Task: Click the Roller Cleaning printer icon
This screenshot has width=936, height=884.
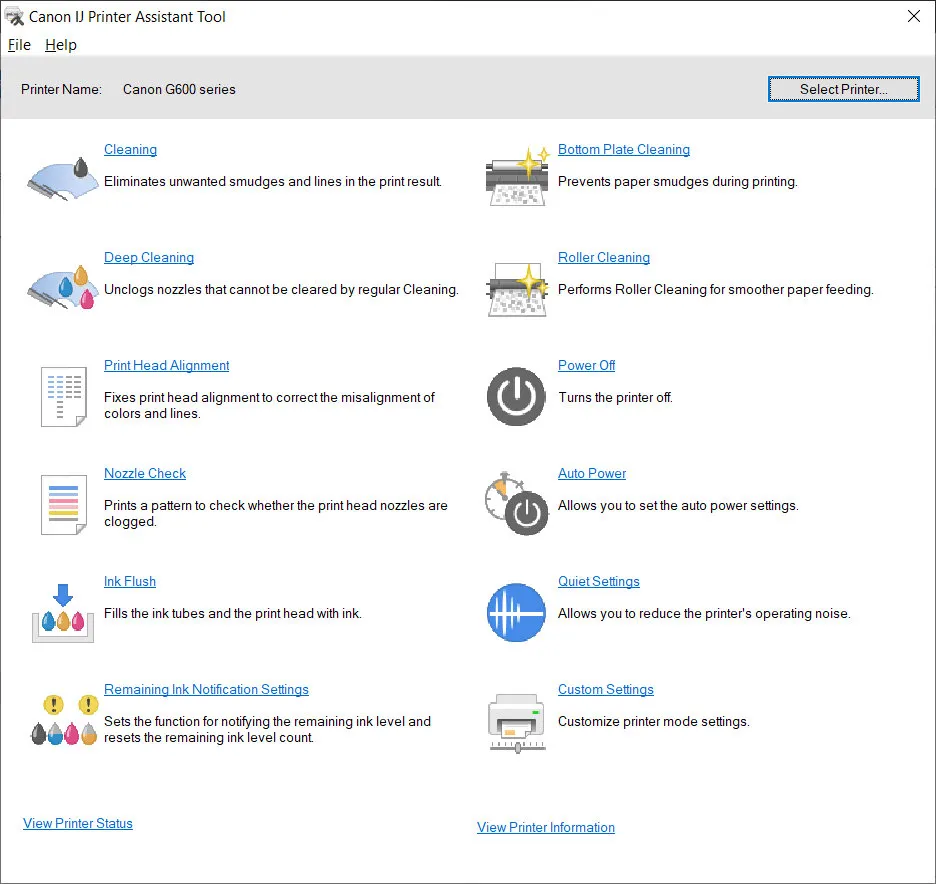Action: (x=517, y=288)
